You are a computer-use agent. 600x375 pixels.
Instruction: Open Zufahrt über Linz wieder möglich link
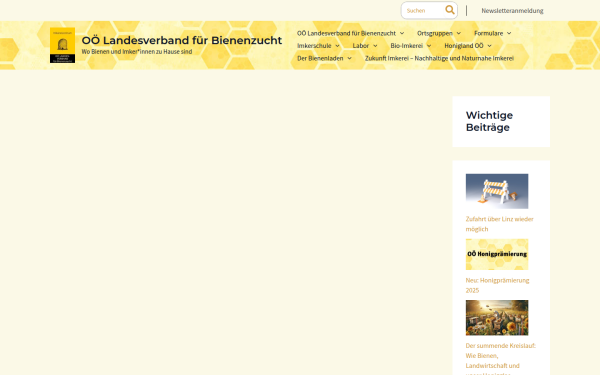[x=499, y=224]
